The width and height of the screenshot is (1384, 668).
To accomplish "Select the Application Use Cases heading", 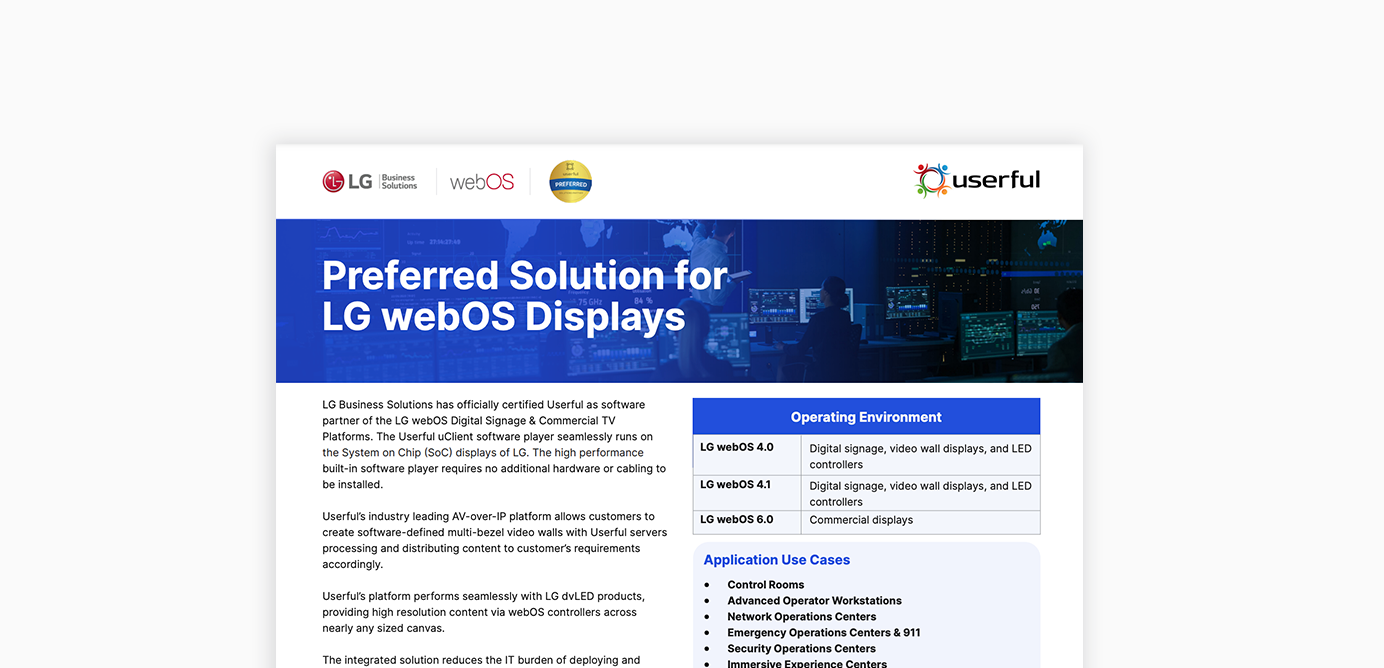I will pyautogui.click(x=776, y=560).
